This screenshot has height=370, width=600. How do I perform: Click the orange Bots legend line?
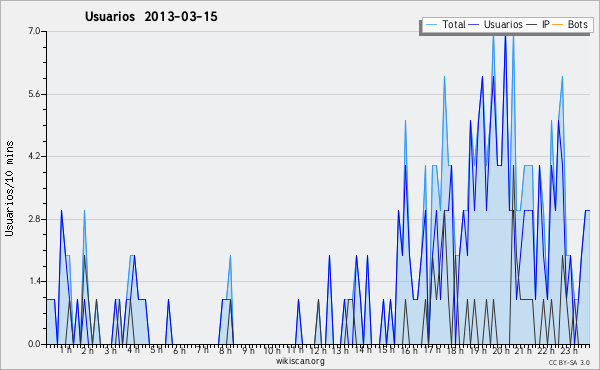(558, 25)
